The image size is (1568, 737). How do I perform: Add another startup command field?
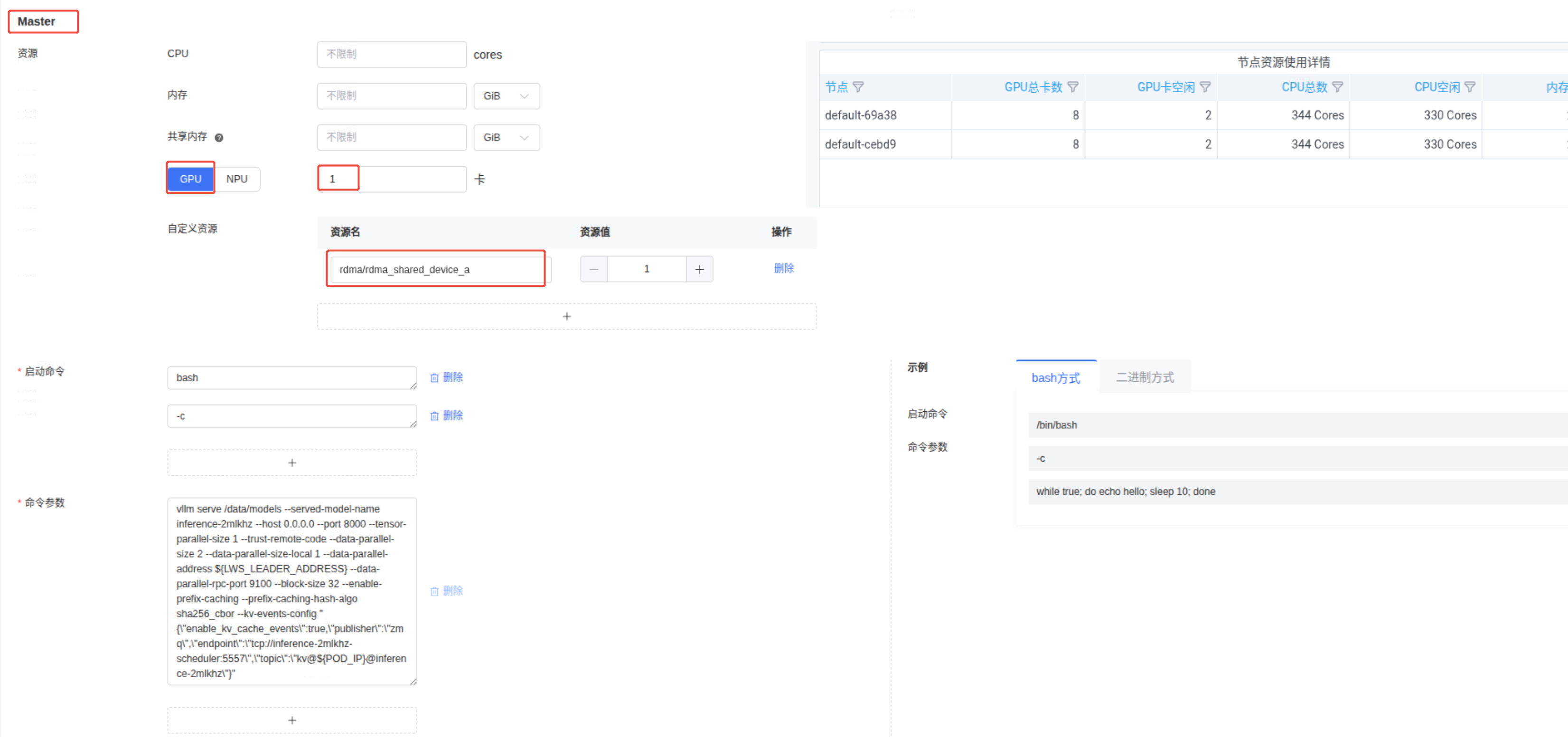[291, 463]
